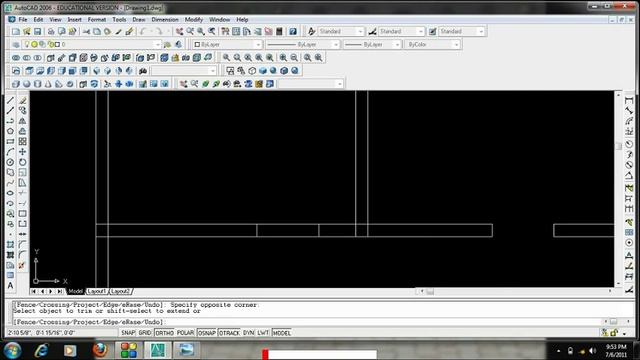The width and height of the screenshot is (640, 360).
Task: Click the vertical scrollbar of the drawing area
Action: (x=618, y=188)
